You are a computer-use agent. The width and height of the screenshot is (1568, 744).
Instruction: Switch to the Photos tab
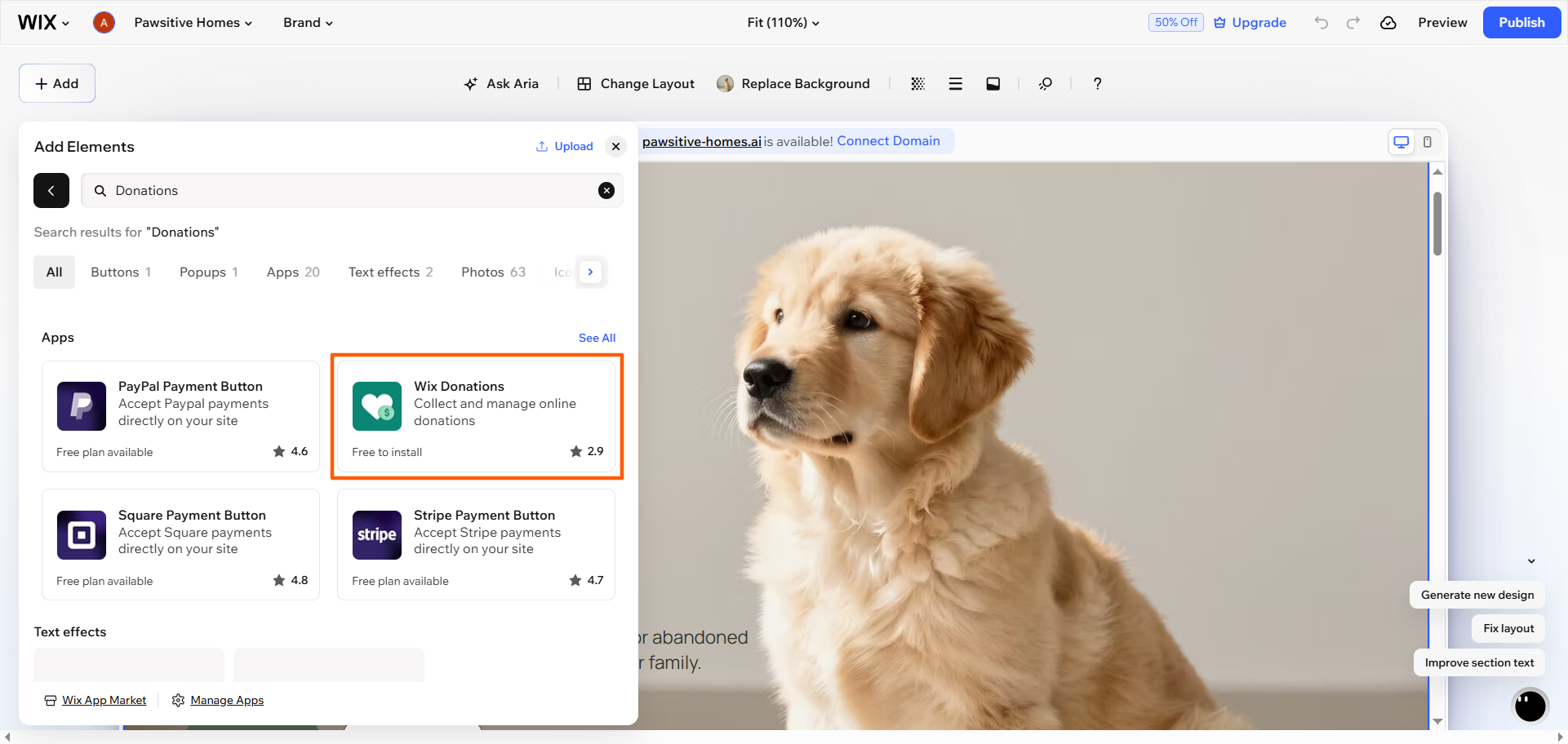[493, 272]
